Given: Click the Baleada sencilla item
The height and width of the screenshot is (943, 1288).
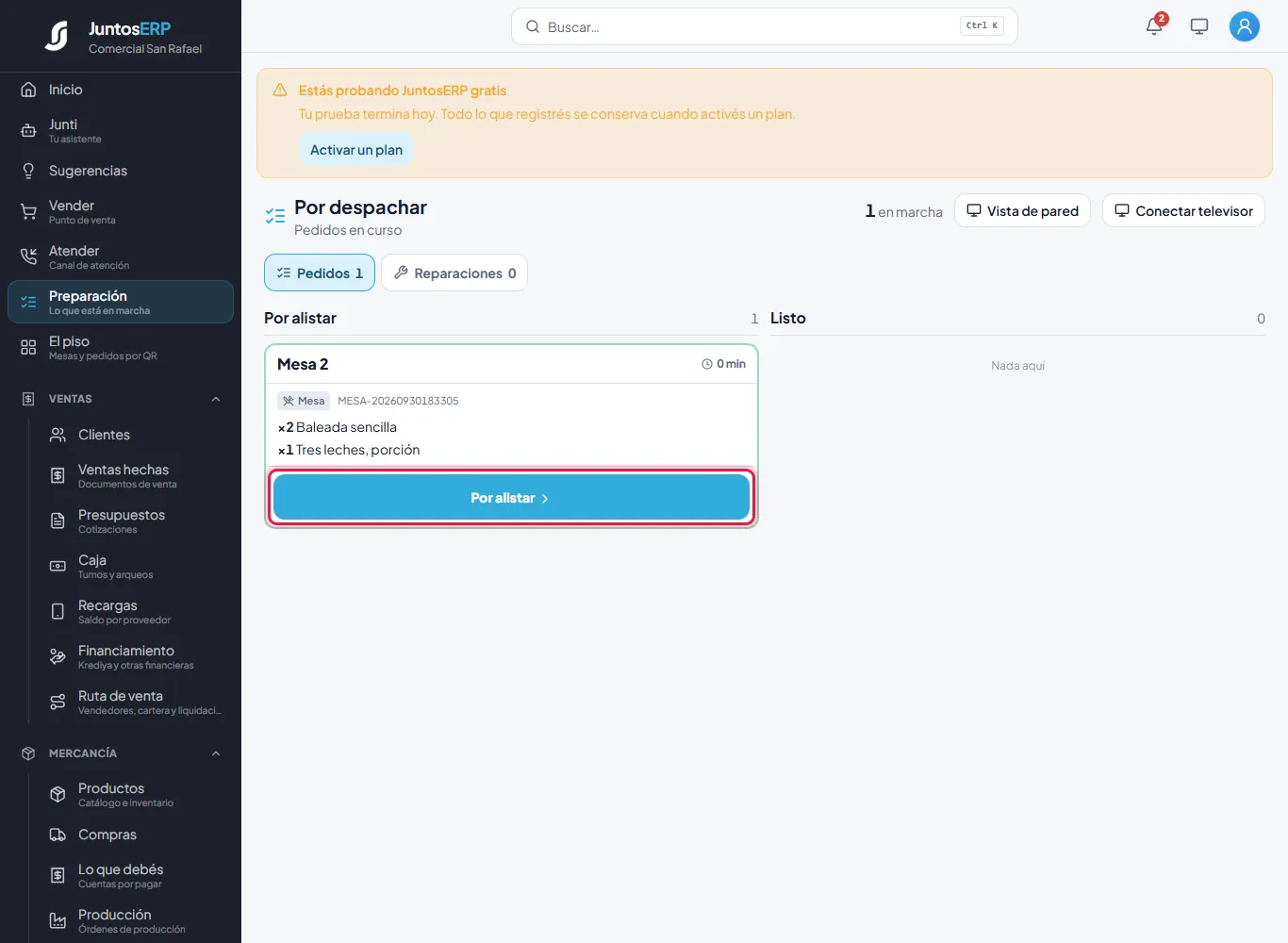Looking at the screenshot, I should 338,427.
